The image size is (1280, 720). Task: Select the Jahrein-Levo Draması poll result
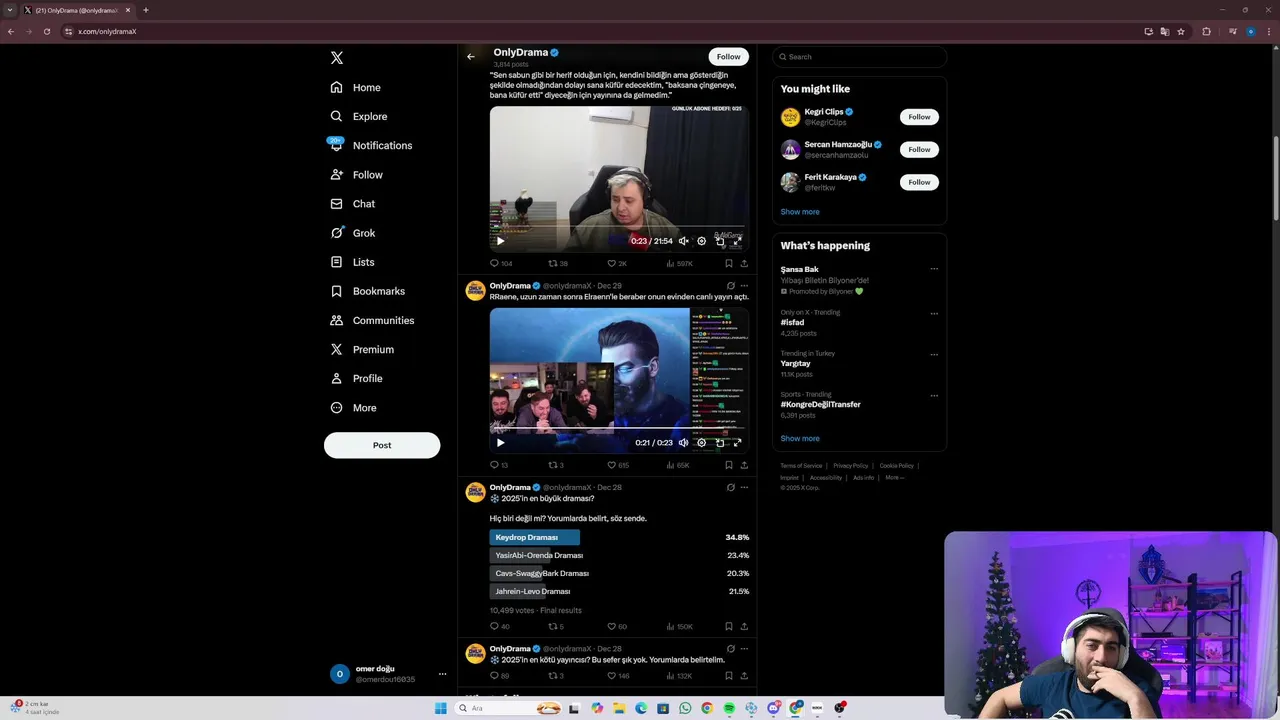[619, 591]
